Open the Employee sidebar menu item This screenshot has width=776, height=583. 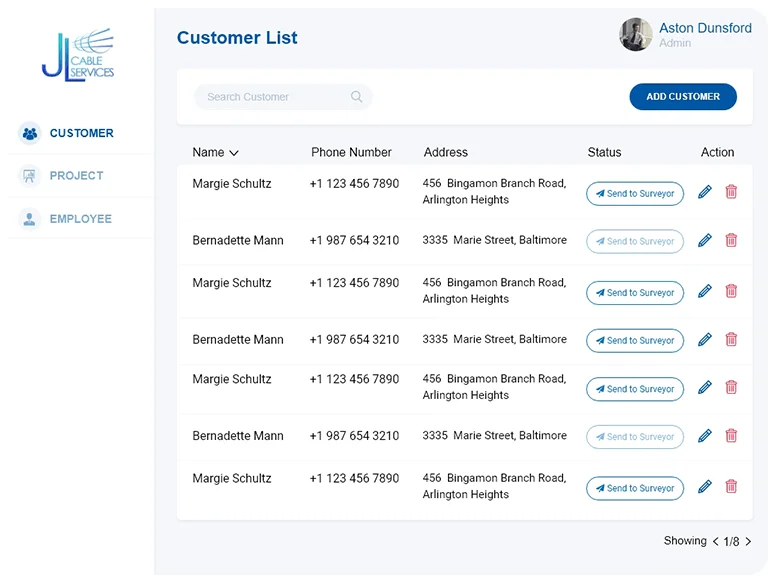[x=80, y=219]
